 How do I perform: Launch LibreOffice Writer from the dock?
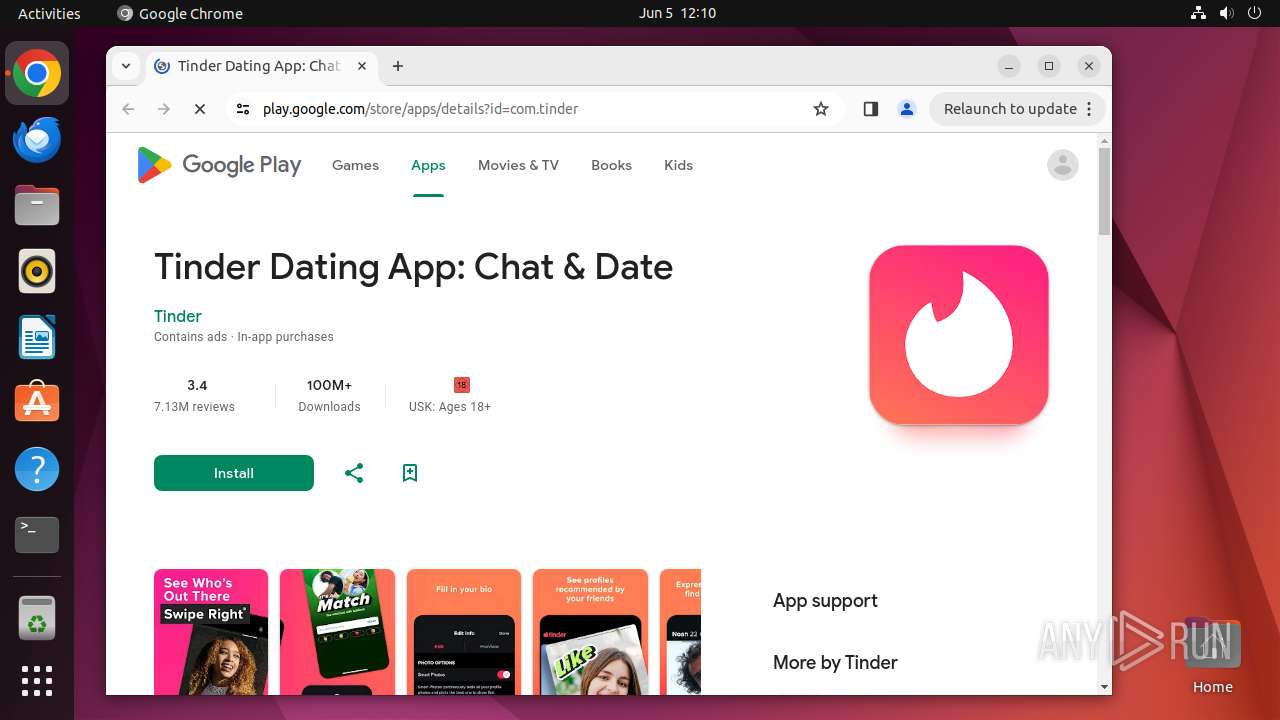tap(37, 337)
